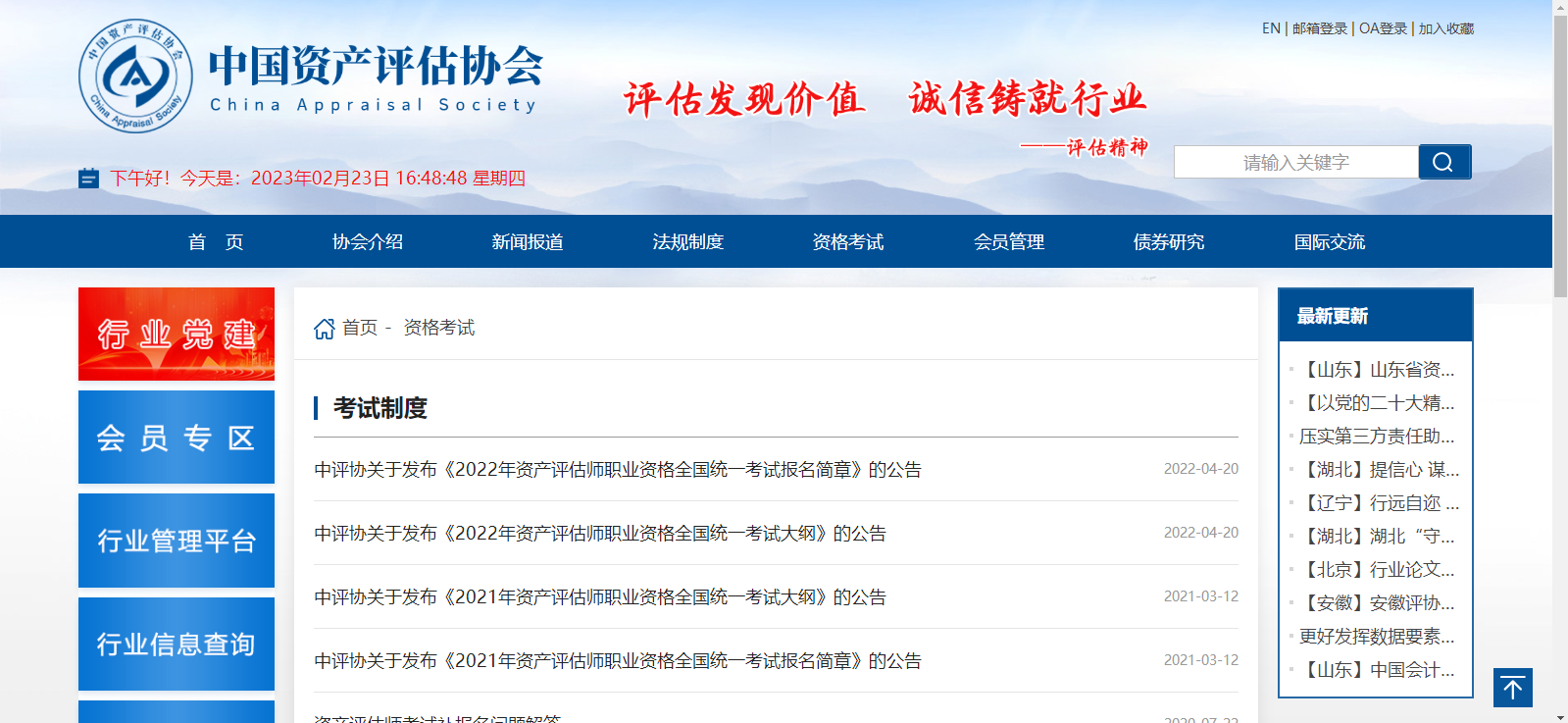This screenshot has height=723, width=1568.
Task: Click the 最新更新 panel header
Action: (1376, 315)
